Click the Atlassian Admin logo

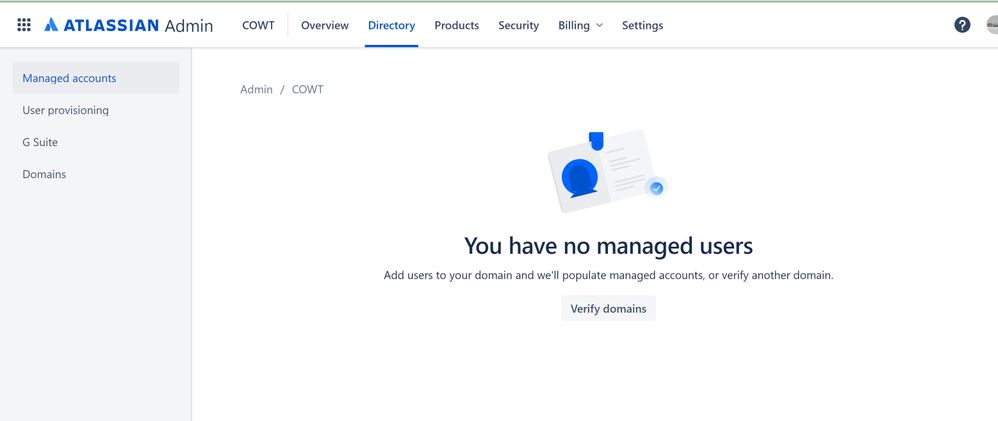tap(129, 25)
